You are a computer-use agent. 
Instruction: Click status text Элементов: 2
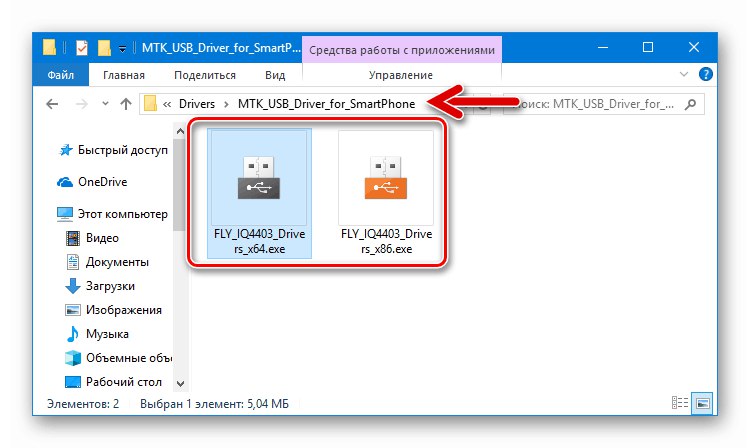pos(83,404)
